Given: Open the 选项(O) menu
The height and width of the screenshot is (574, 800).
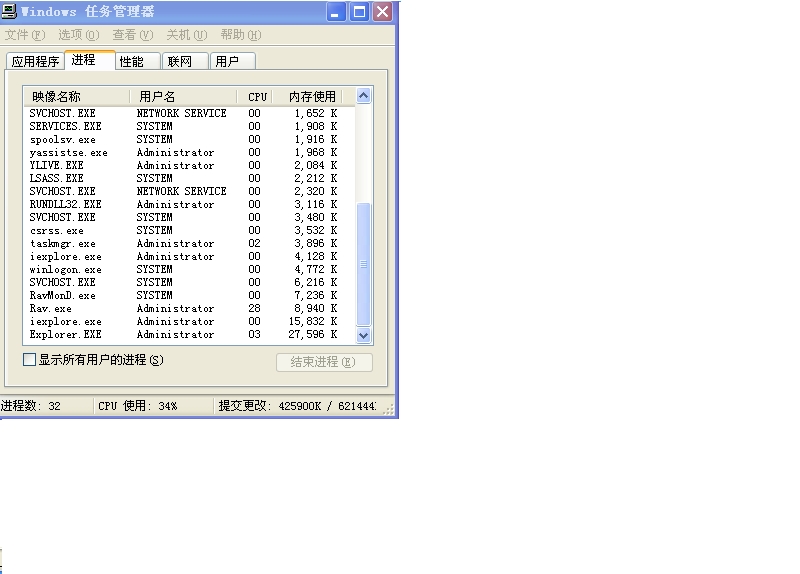Looking at the screenshot, I should pos(79,35).
